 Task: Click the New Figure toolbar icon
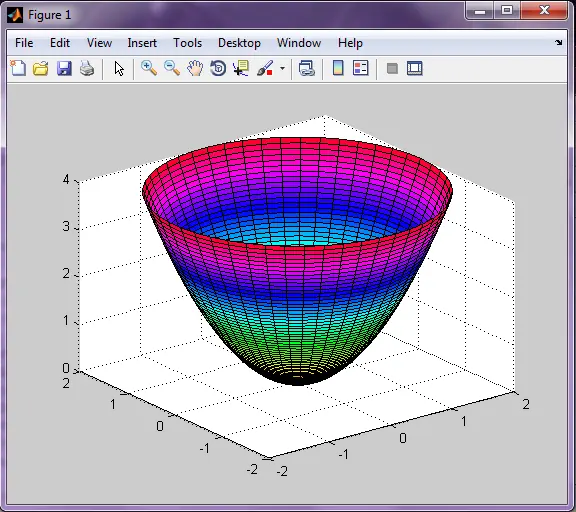pos(18,68)
